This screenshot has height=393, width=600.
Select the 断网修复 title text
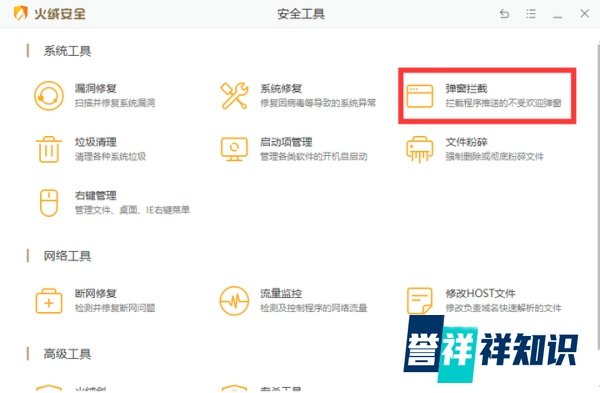click(x=96, y=294)
